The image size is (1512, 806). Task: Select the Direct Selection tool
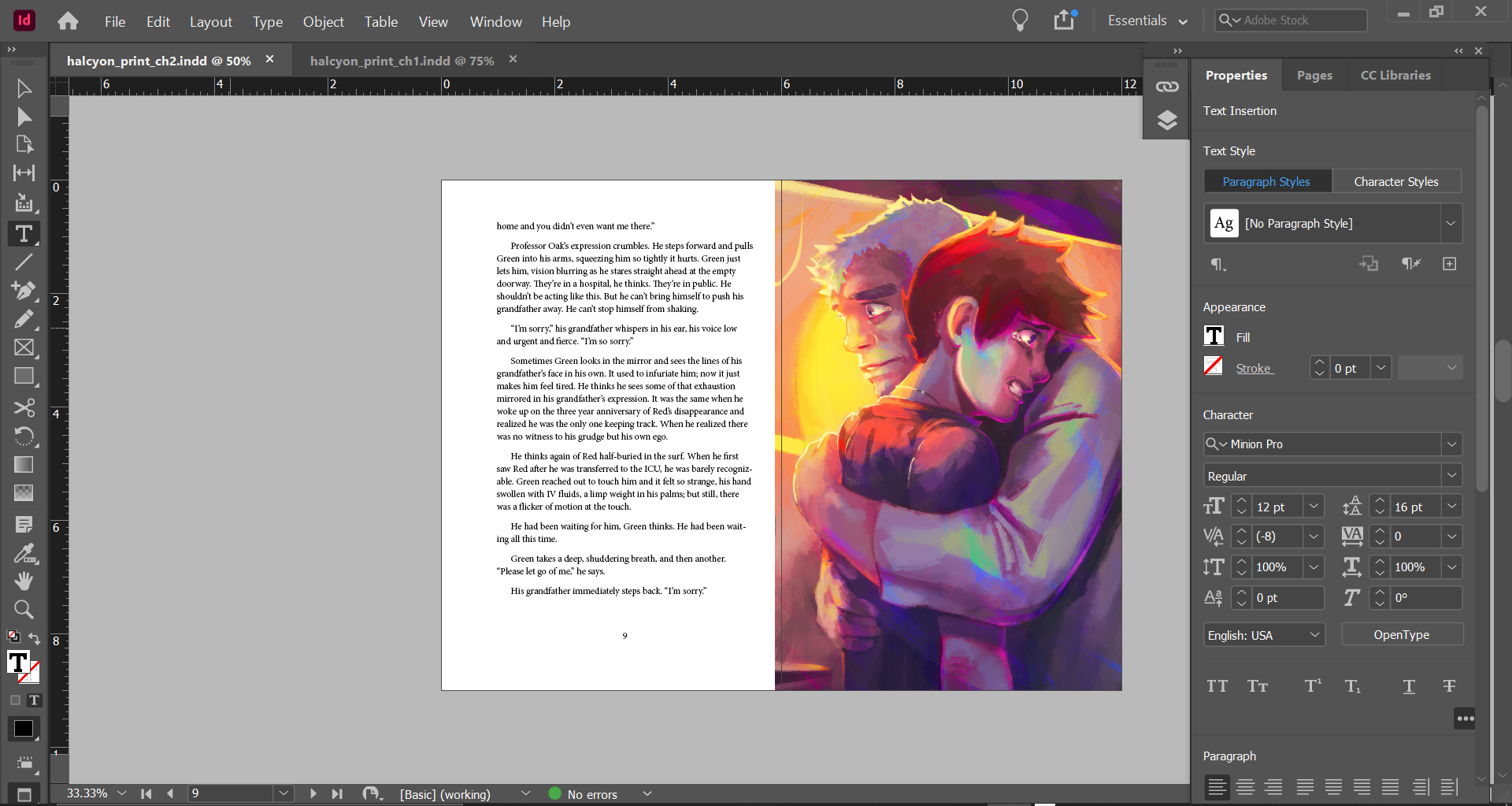point(24,117)
